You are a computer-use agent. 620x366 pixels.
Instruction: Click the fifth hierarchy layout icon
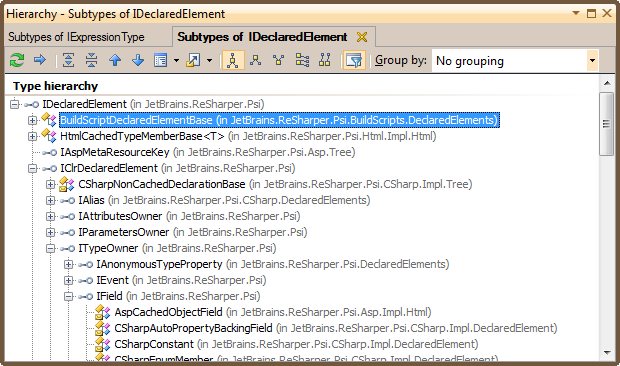click(x=325, y=60)
